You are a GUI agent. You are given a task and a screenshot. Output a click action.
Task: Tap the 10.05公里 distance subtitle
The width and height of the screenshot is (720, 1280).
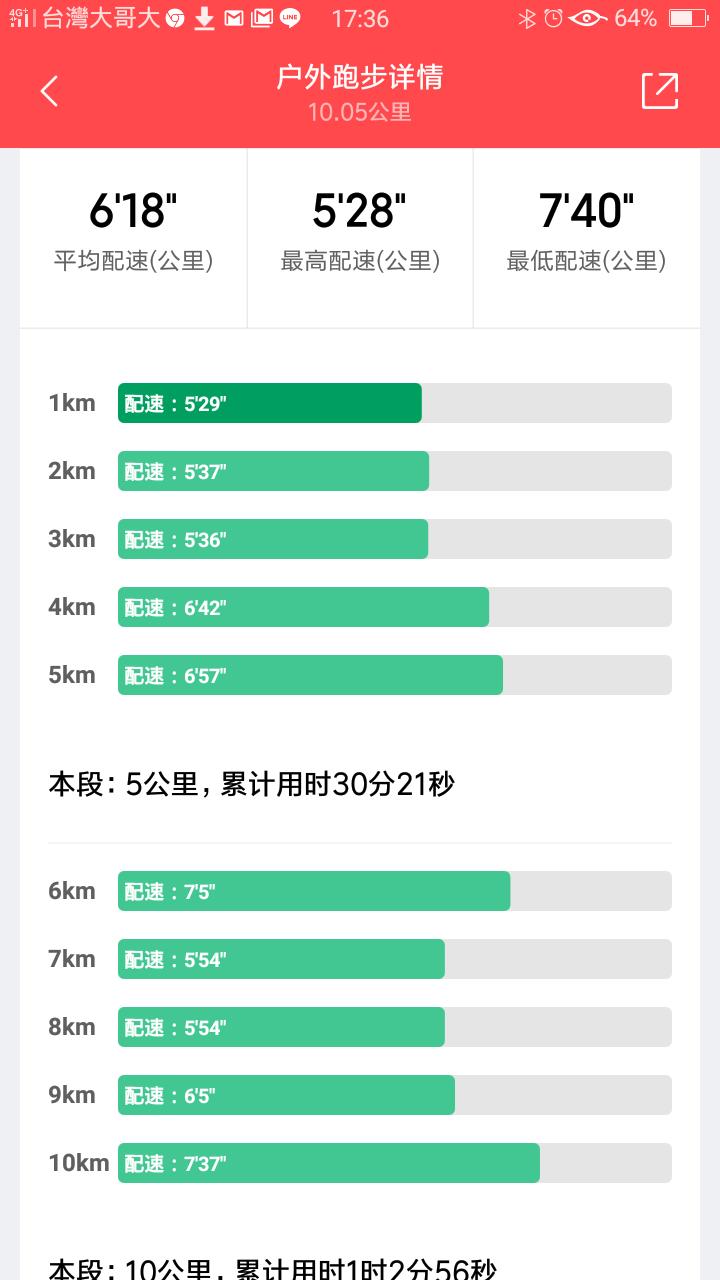[x=360, y=112]
